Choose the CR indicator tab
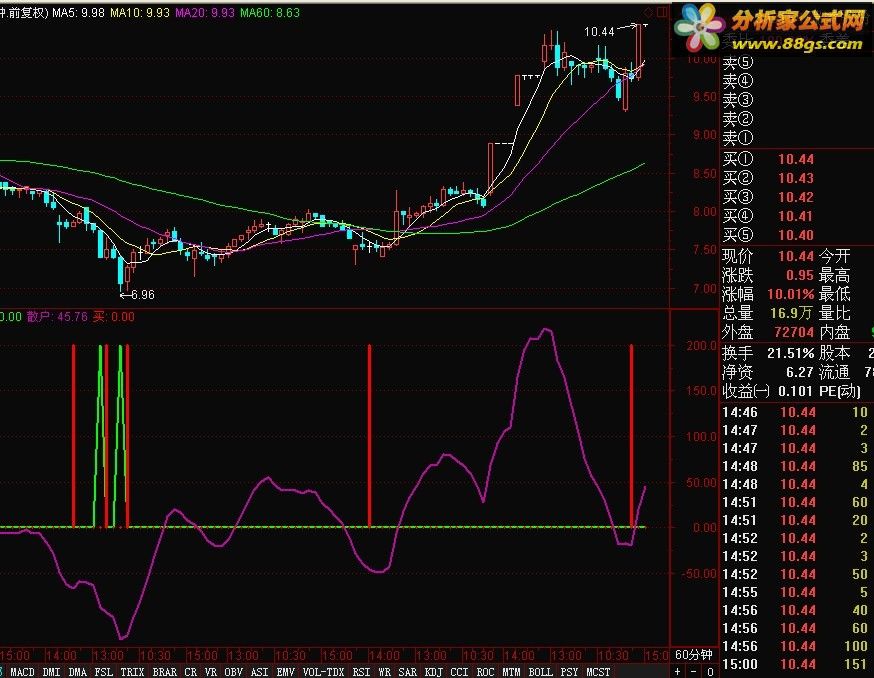 pos(191,672)
